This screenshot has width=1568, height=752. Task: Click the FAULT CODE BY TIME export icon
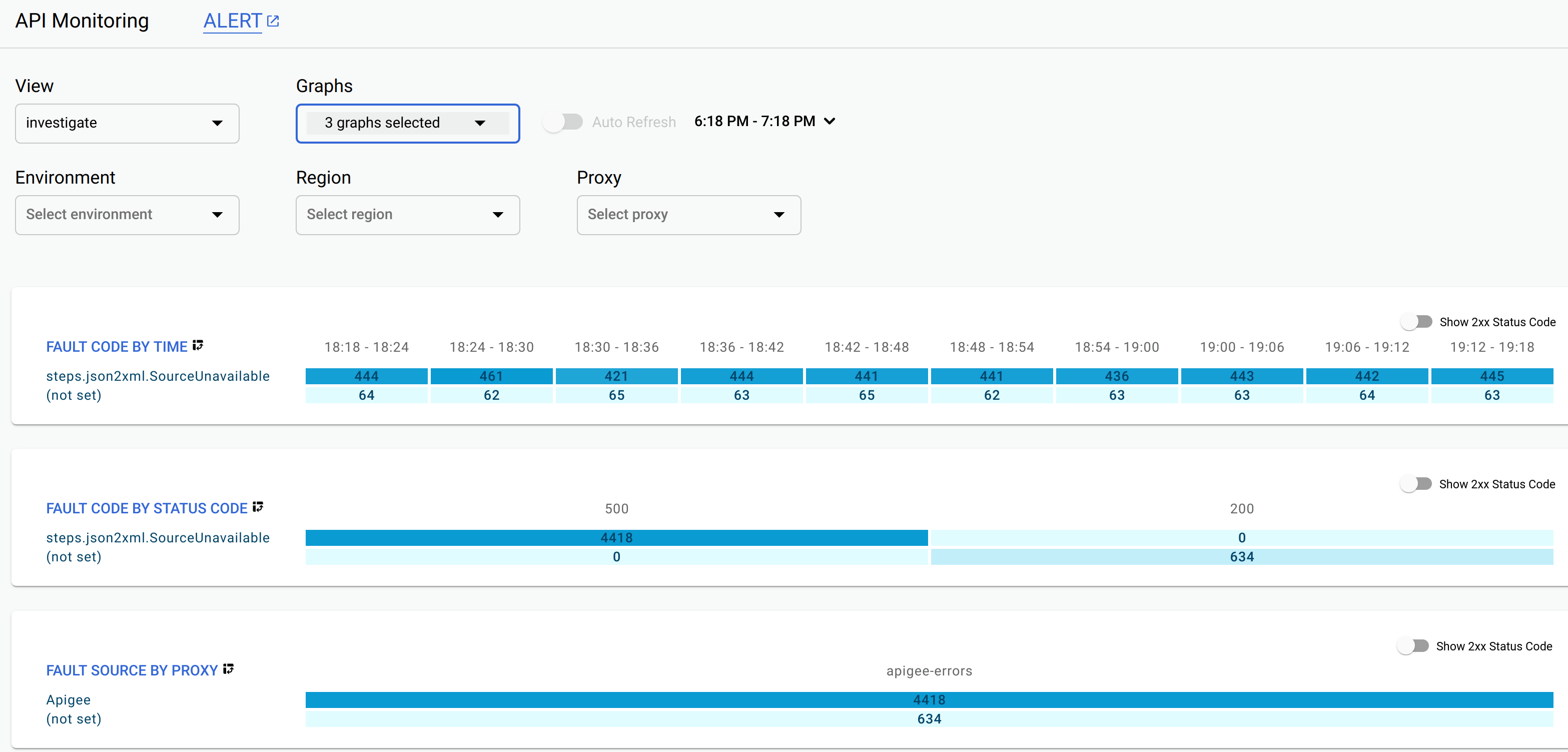click(198, 346)
